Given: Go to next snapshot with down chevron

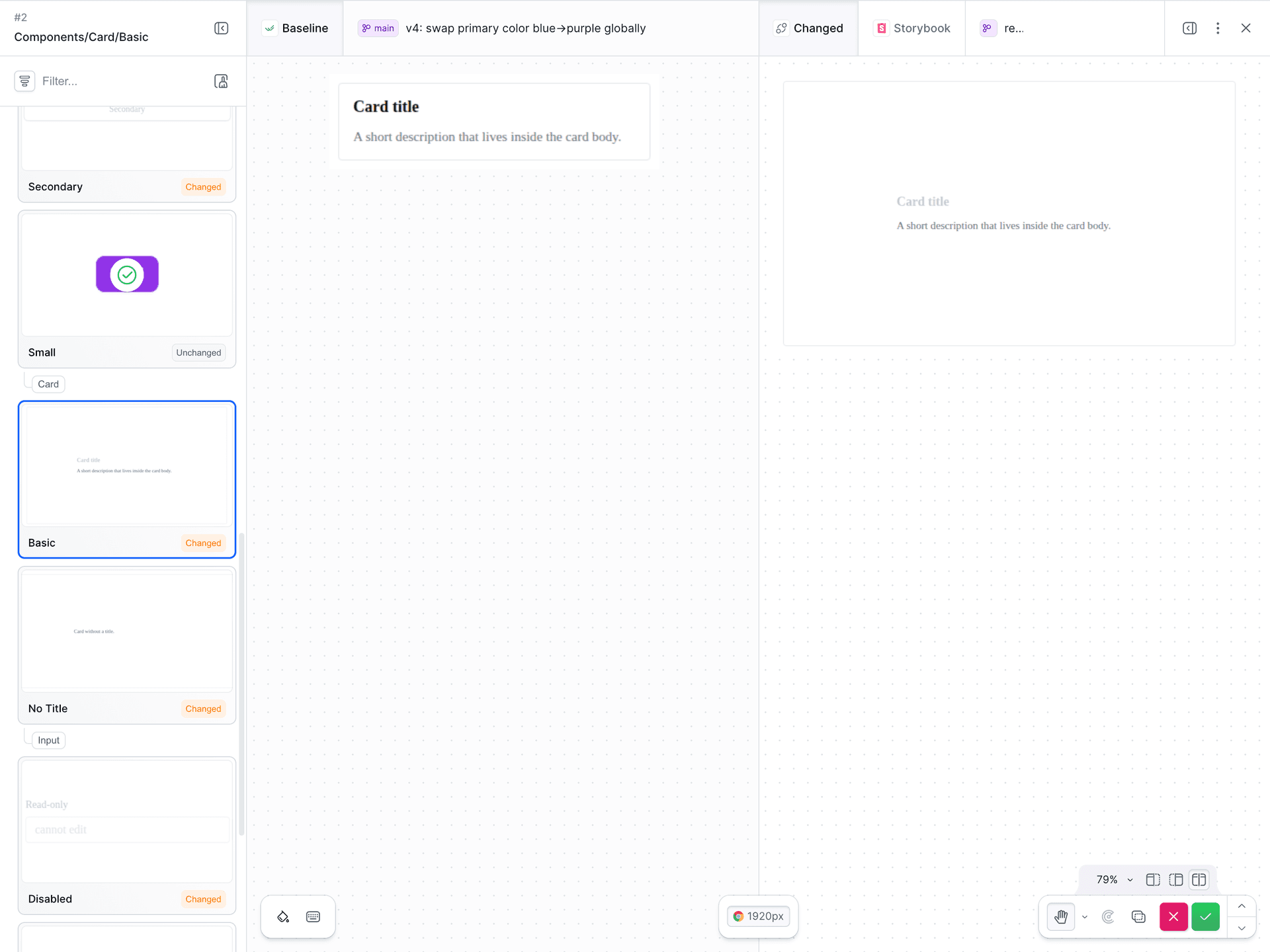Looking at the screenshot, I should coord(1242,928).
